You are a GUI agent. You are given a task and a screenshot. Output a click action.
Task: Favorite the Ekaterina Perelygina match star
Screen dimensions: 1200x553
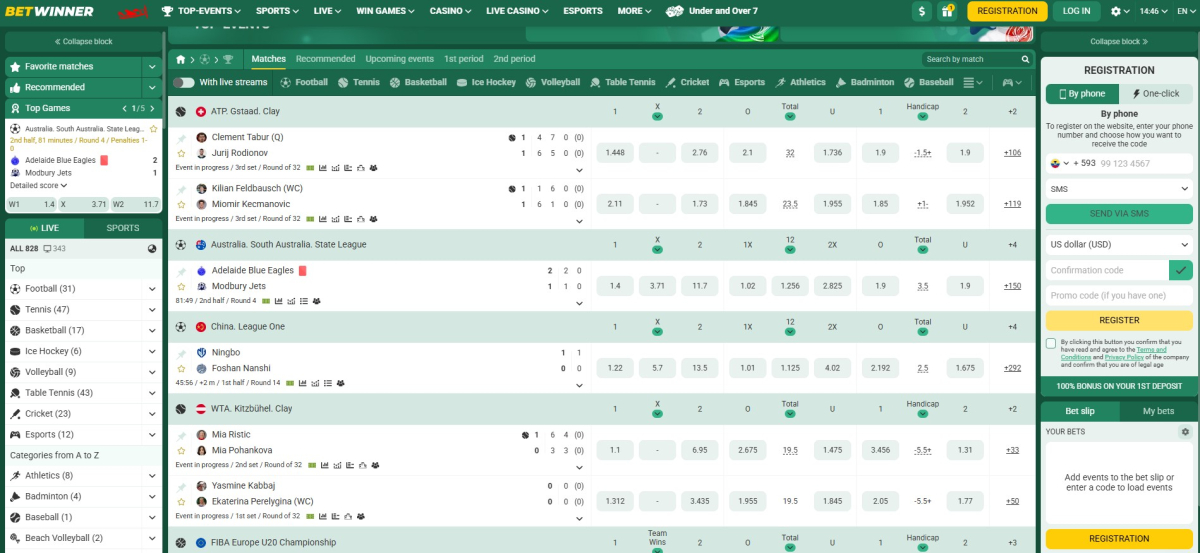click(x=181, y=501)
